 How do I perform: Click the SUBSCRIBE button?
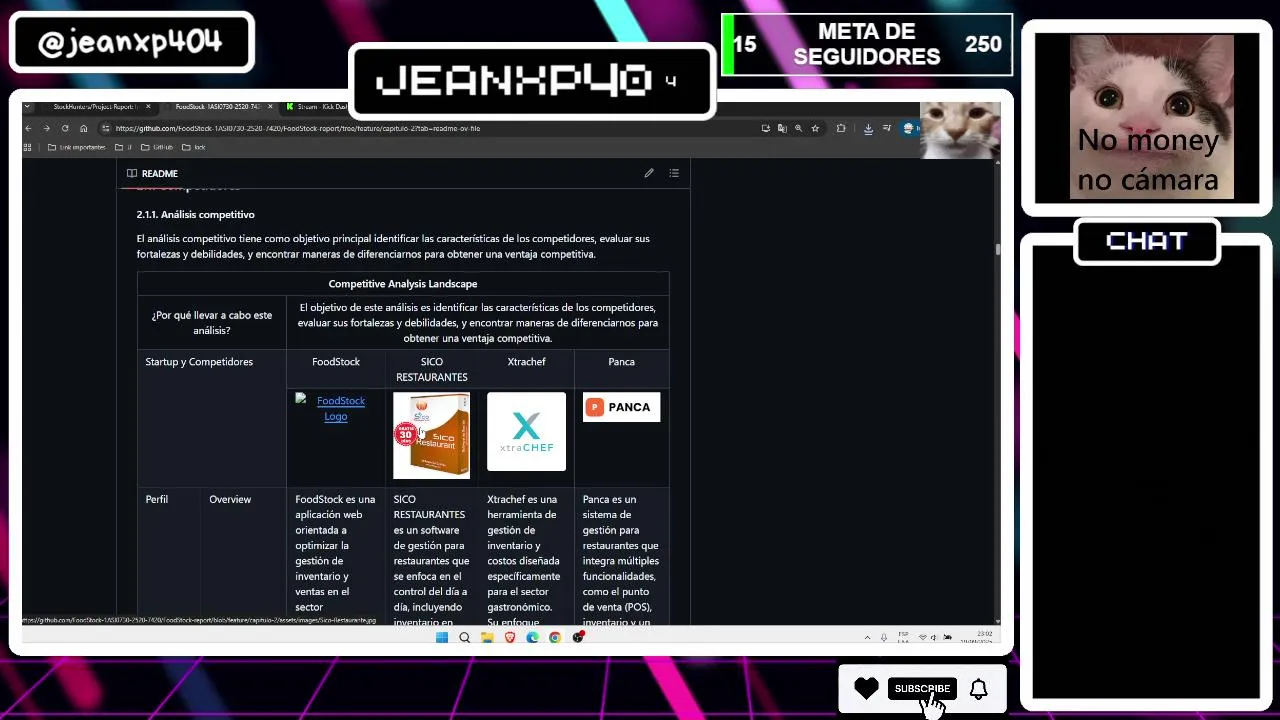[x=922, y=688]
